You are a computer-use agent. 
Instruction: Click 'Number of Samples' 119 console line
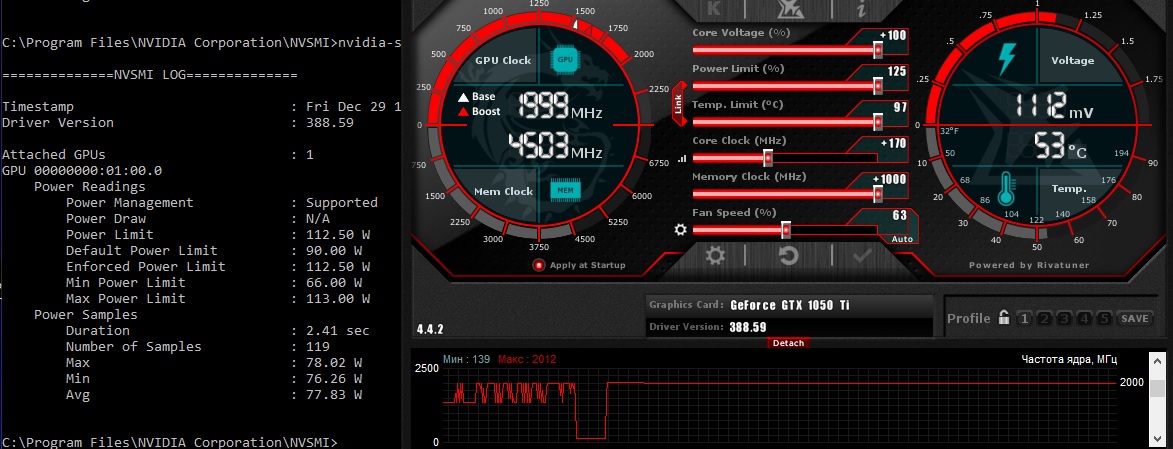point(197,346)
